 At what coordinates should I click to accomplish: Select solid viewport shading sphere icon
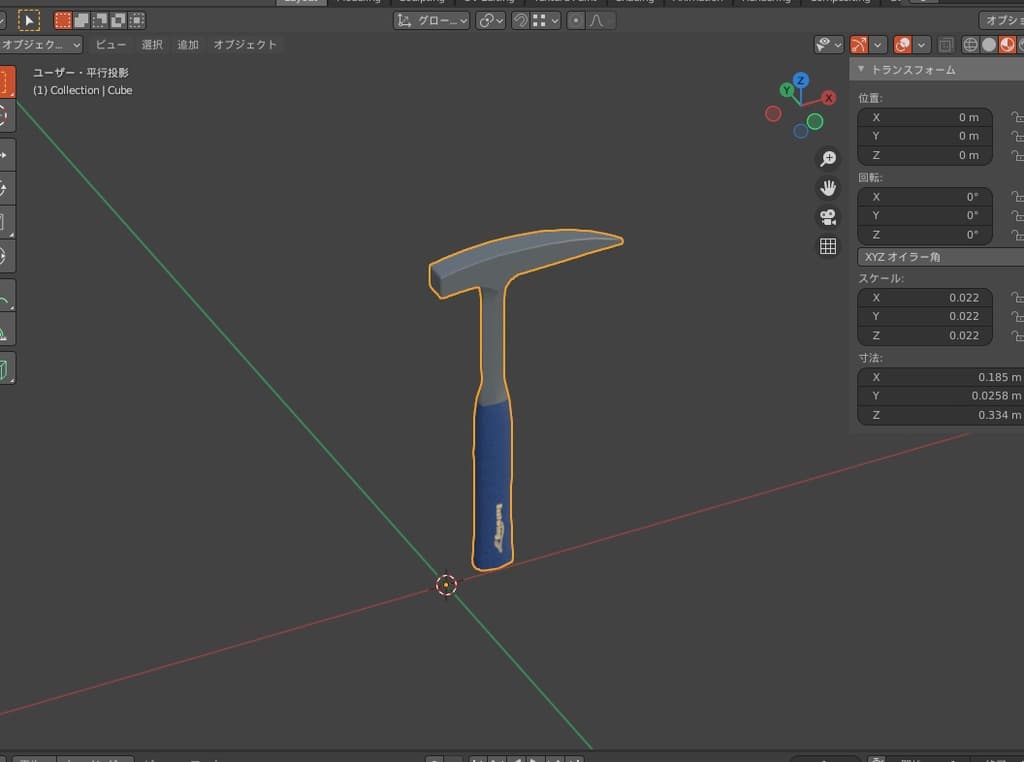[989, 45]
